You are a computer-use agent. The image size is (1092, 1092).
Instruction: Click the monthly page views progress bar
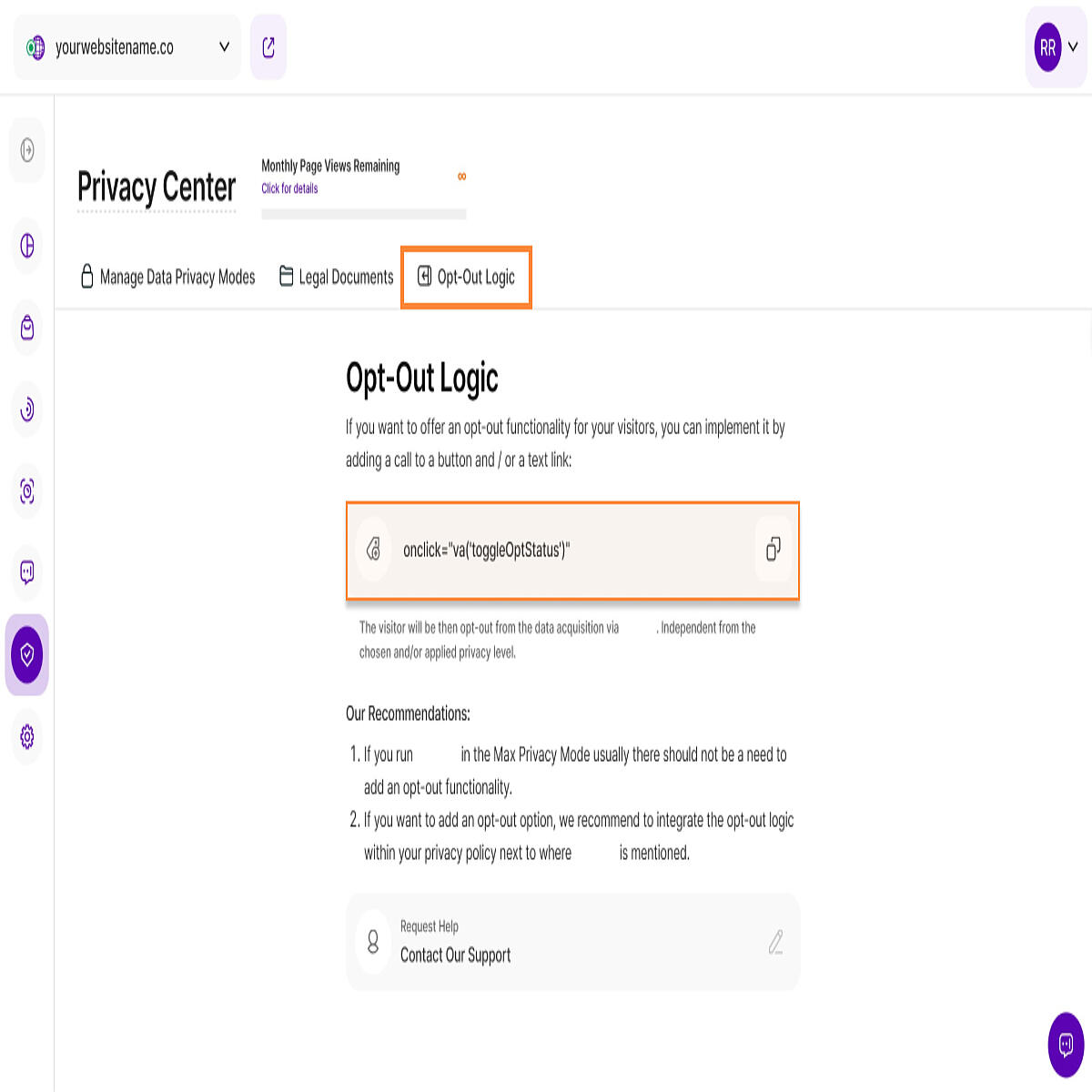coord(364,214)
